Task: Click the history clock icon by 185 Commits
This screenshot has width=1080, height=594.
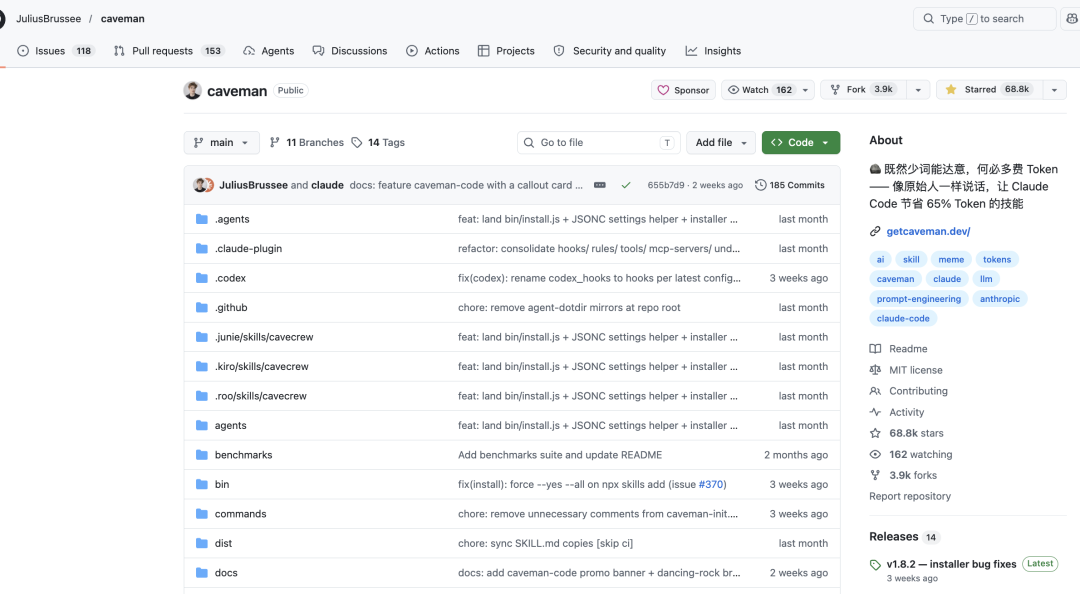Action: tap(761, 185)
